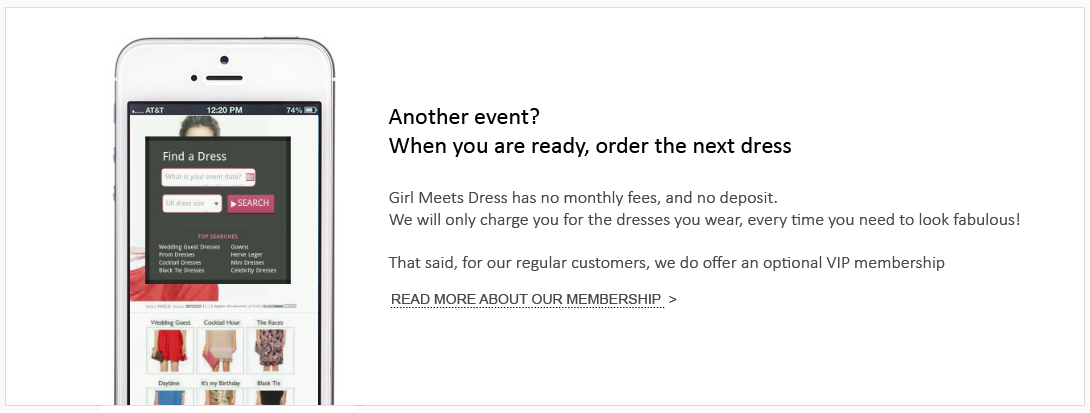The width and height of the screenshot is (1090, 413).
Task: Open the Daytime blue dress thumbnail
Action: coord(170,397)
